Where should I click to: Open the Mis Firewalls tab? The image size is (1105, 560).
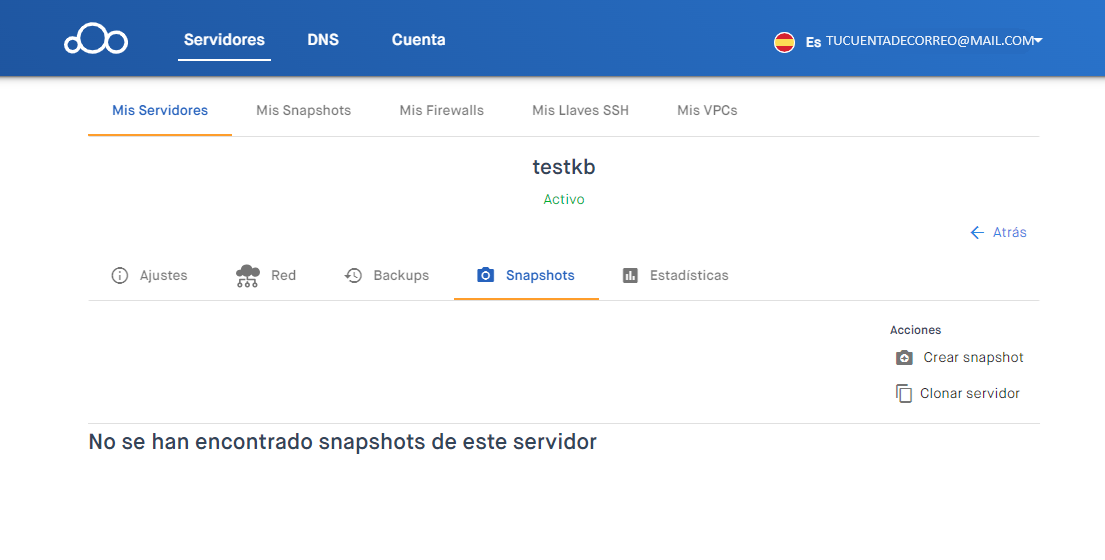pyautogui.click(x=441, y=110)
